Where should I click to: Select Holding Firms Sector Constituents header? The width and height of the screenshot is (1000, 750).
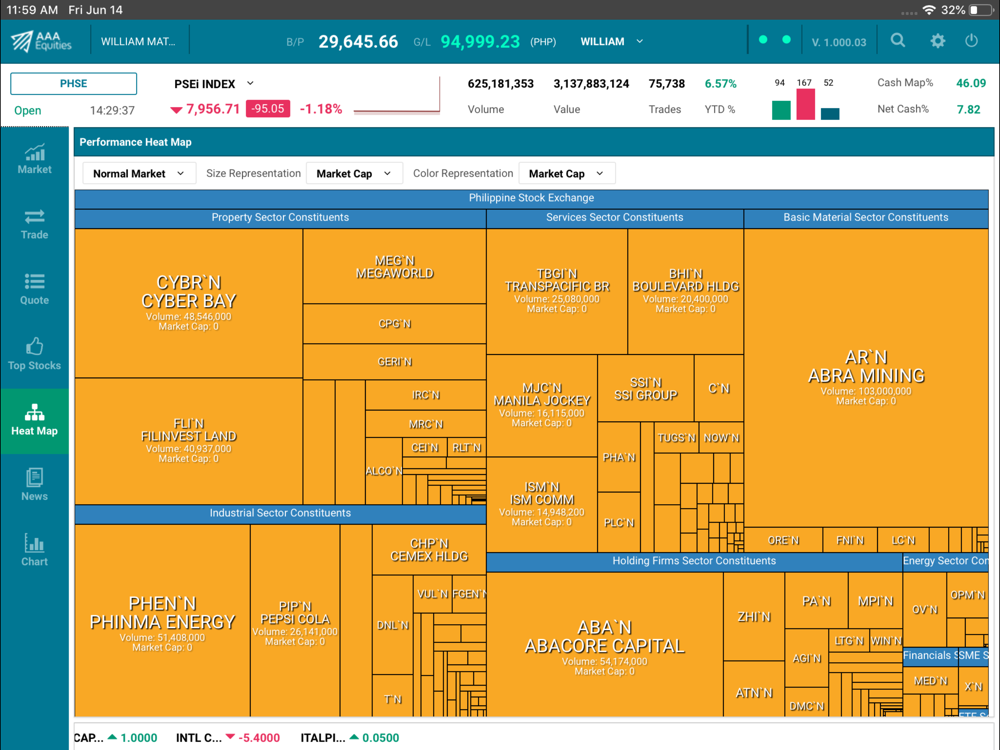[694, 561]
